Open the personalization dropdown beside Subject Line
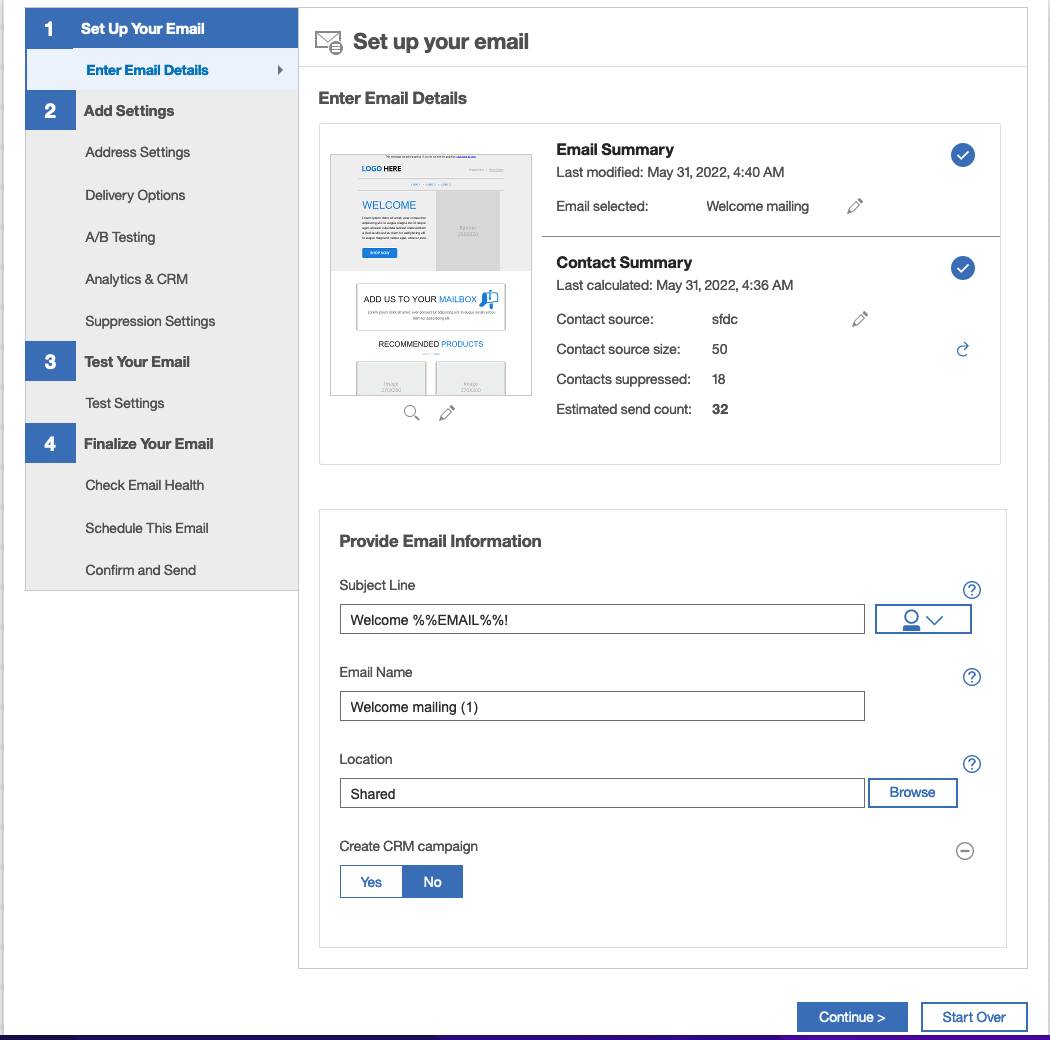 click(x=922, y=618)
